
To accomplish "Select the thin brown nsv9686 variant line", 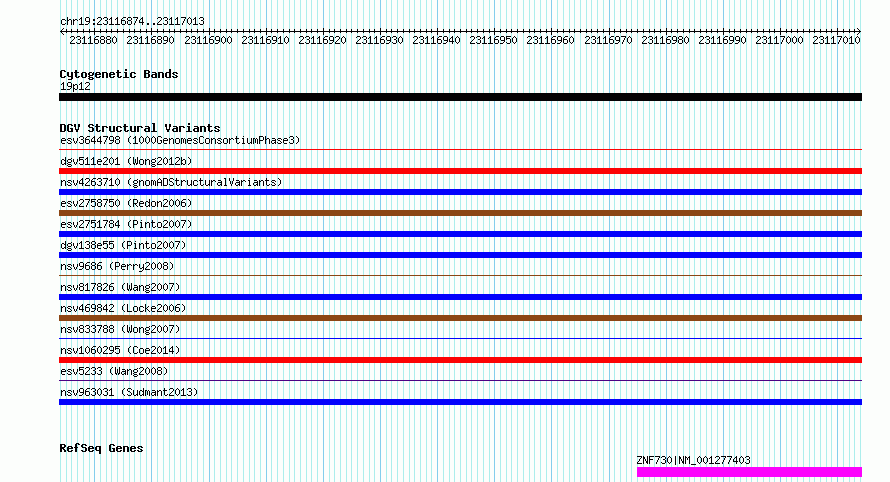I will point(460,275).
